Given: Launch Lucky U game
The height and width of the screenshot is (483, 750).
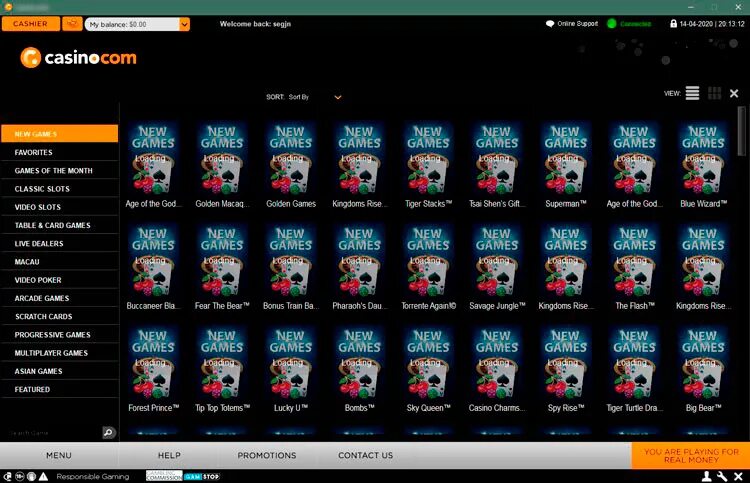Looking at the screenshot, I should coord(291,363).
